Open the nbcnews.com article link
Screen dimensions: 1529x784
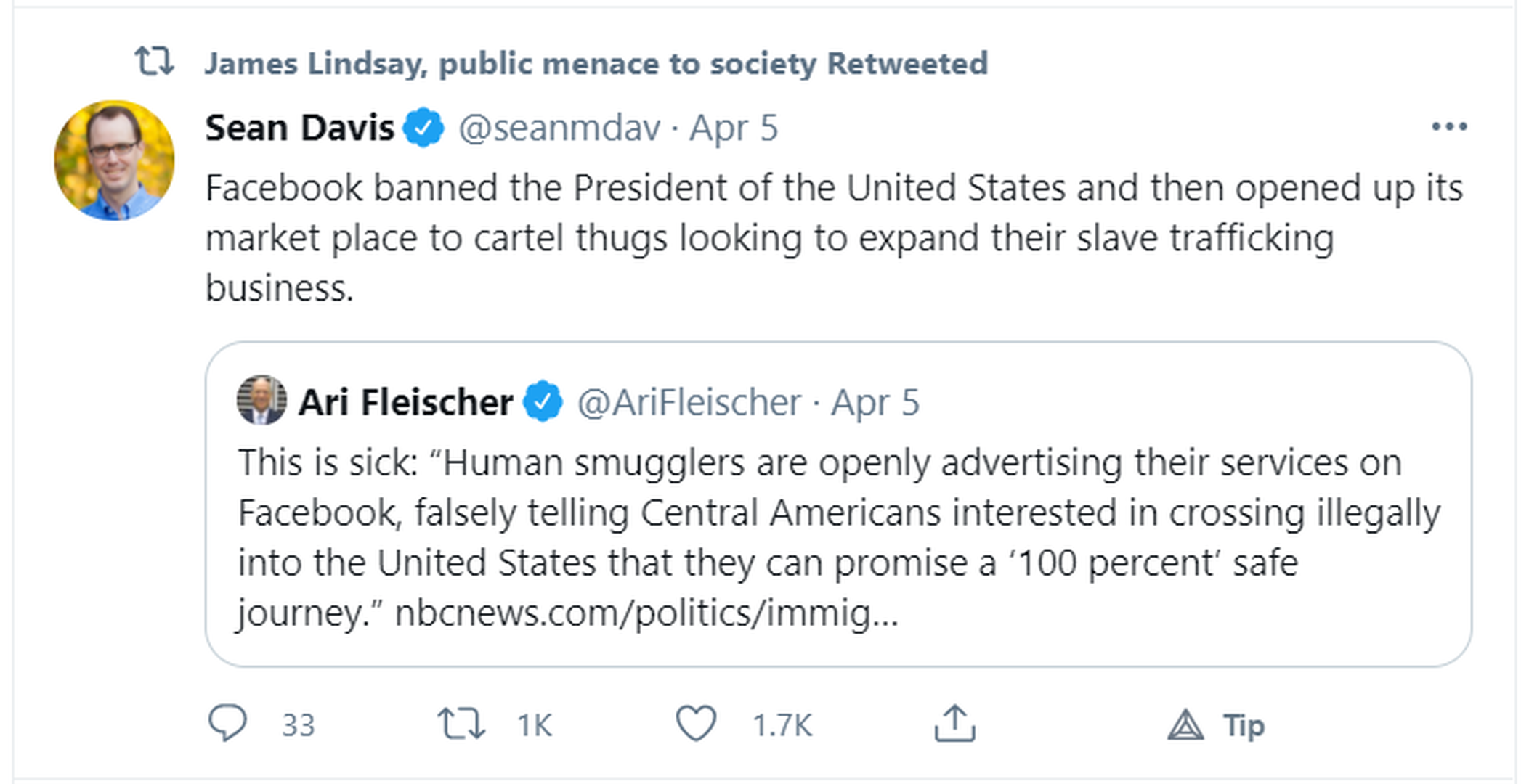tap(646, 613)
